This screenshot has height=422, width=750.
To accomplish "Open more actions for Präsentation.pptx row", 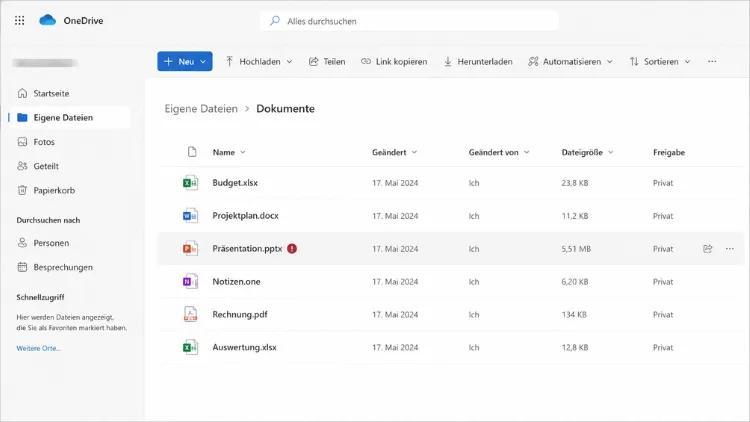I will point(729,249).
